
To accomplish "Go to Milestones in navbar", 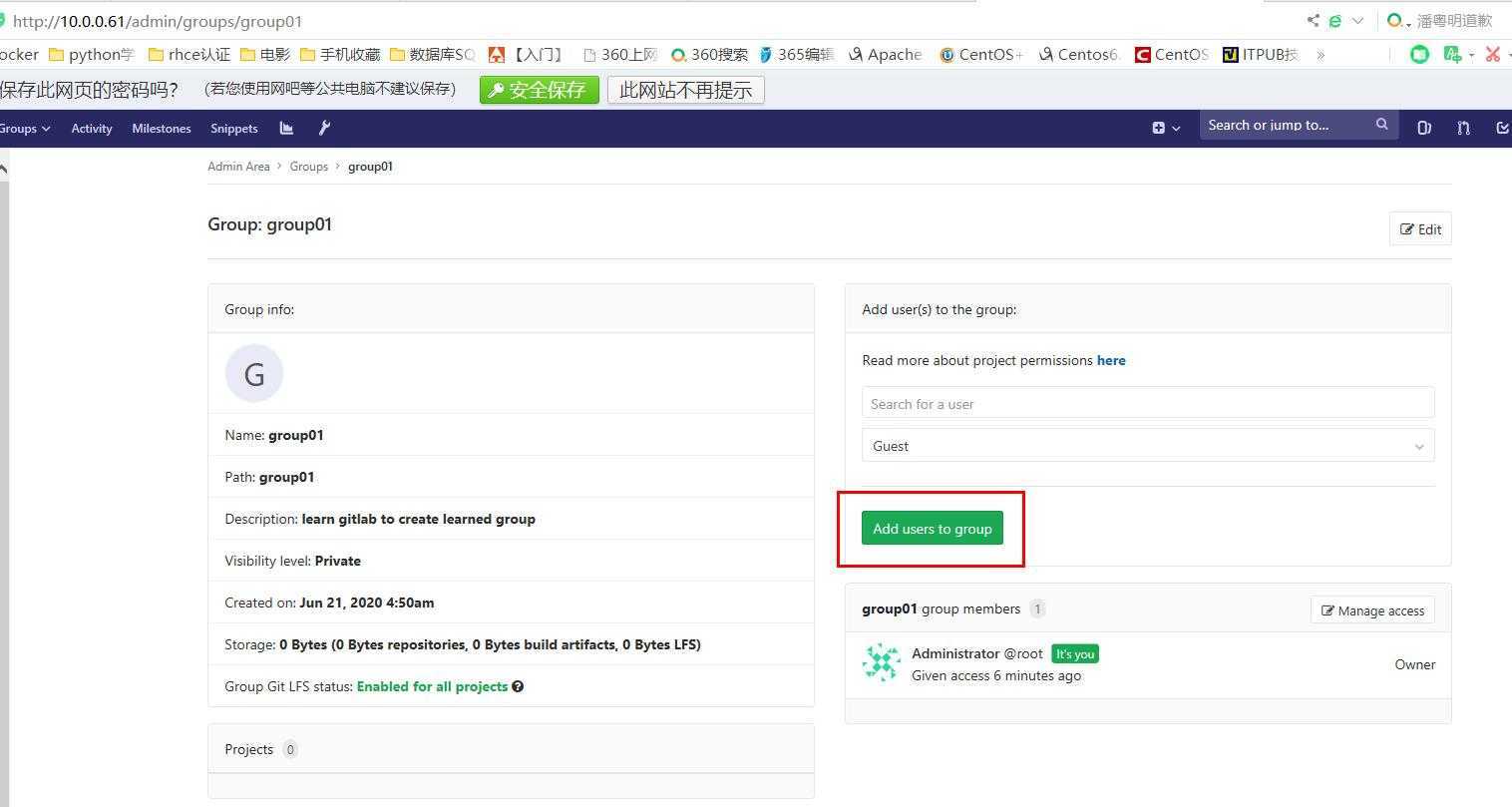I will tap(162, 128).
